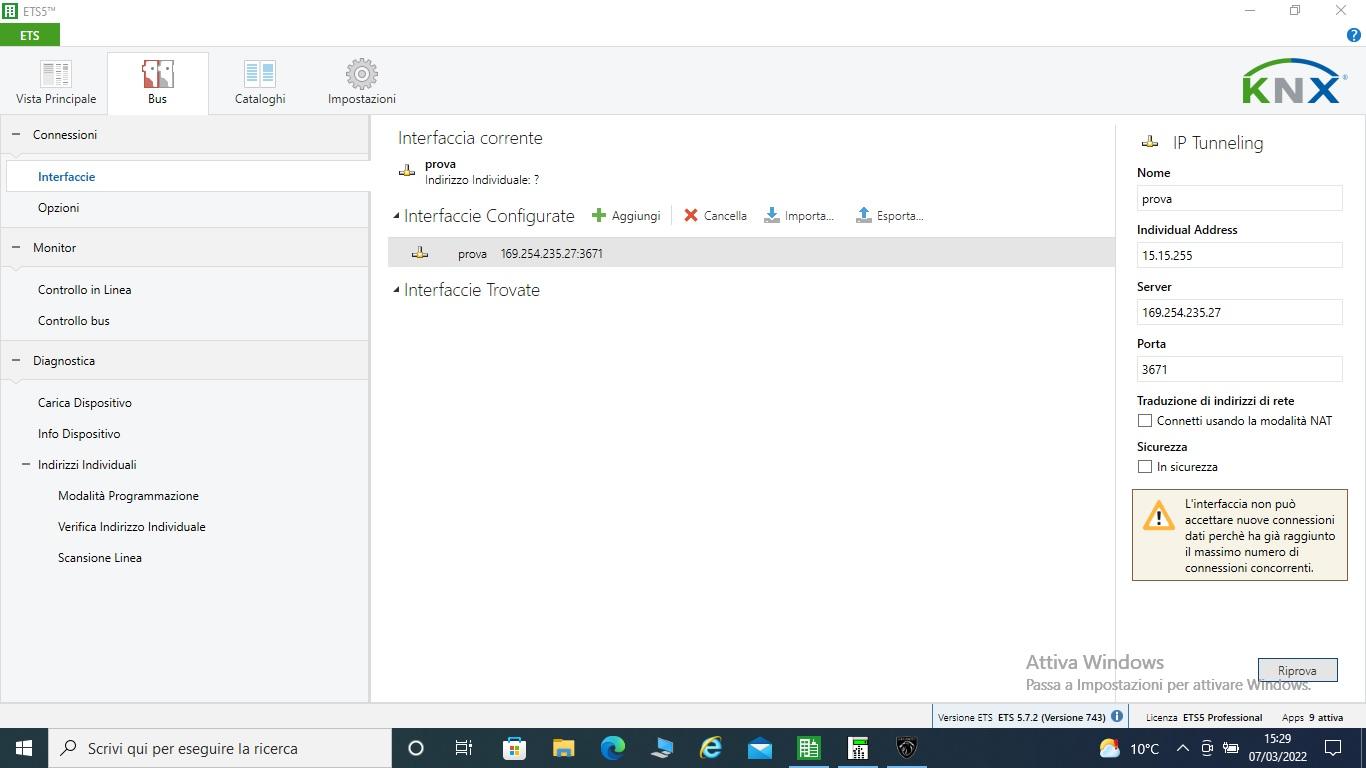Click the current interface prova icon

(x=407, y=171)
